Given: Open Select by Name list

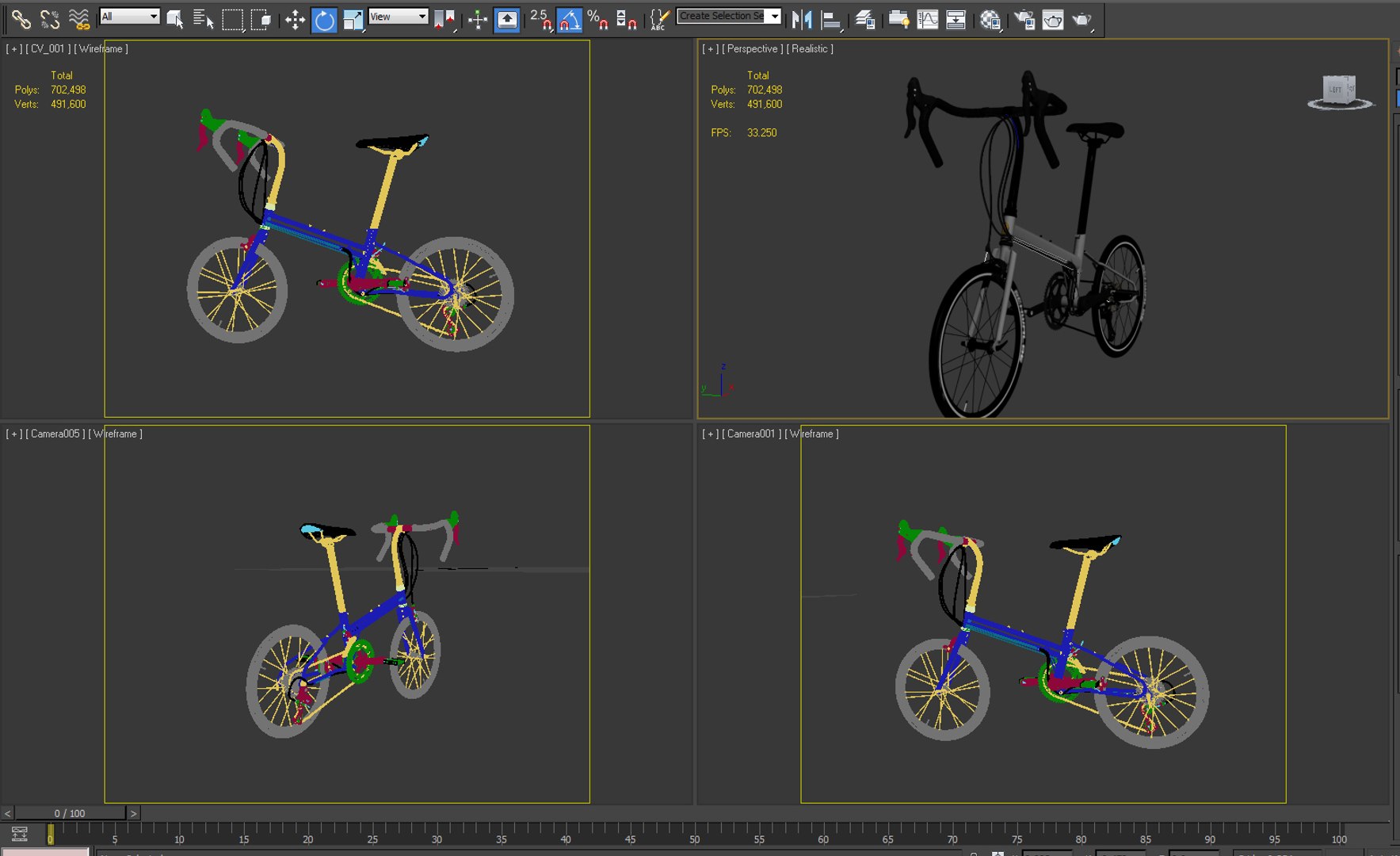Looking at the screenshot, I should pos(204,19).
